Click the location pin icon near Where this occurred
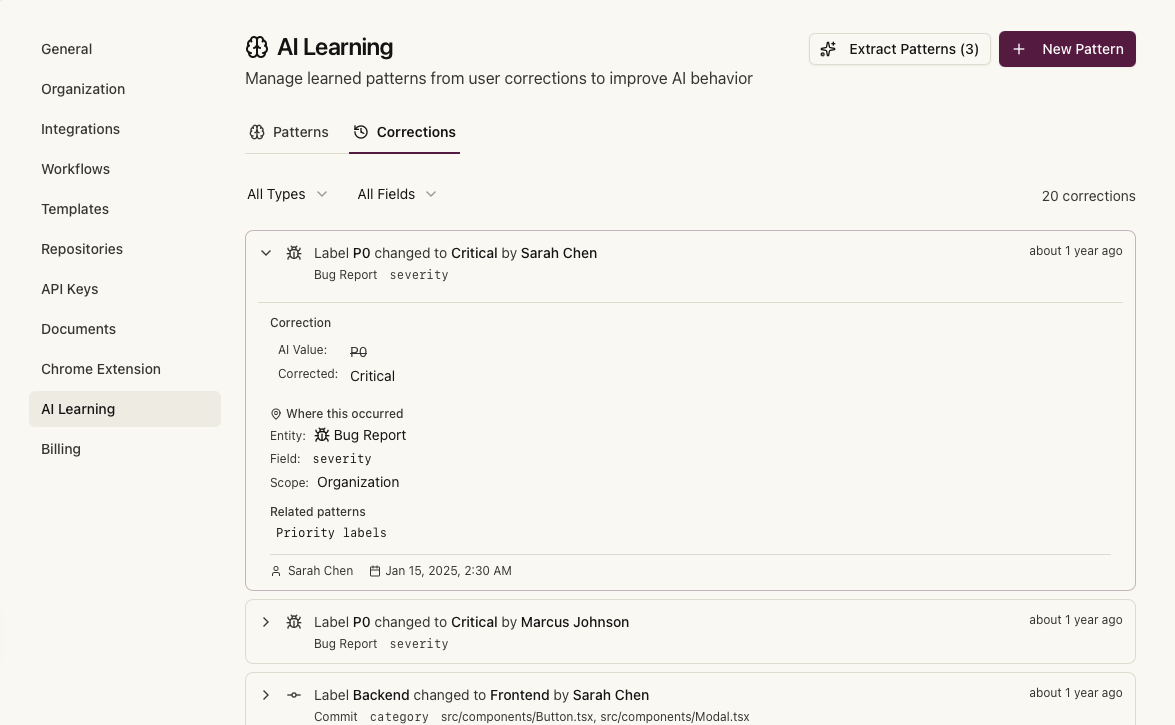The width and height of the screenshot is (1175, 725). [276, 413]
